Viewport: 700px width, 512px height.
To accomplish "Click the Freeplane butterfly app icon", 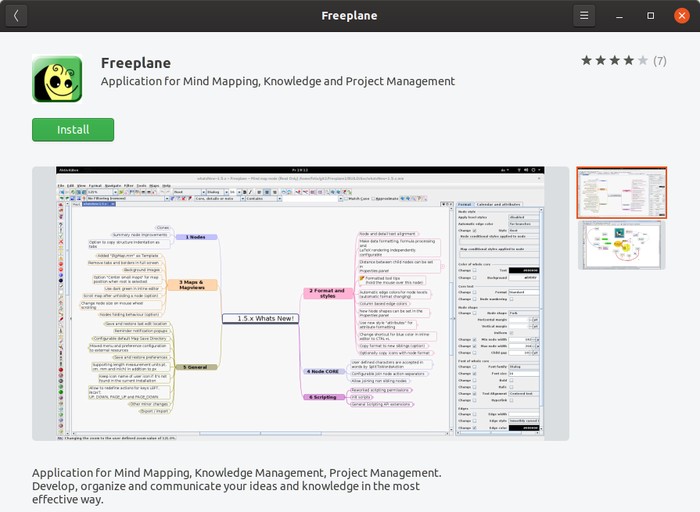I will click(x=57, y=79).
